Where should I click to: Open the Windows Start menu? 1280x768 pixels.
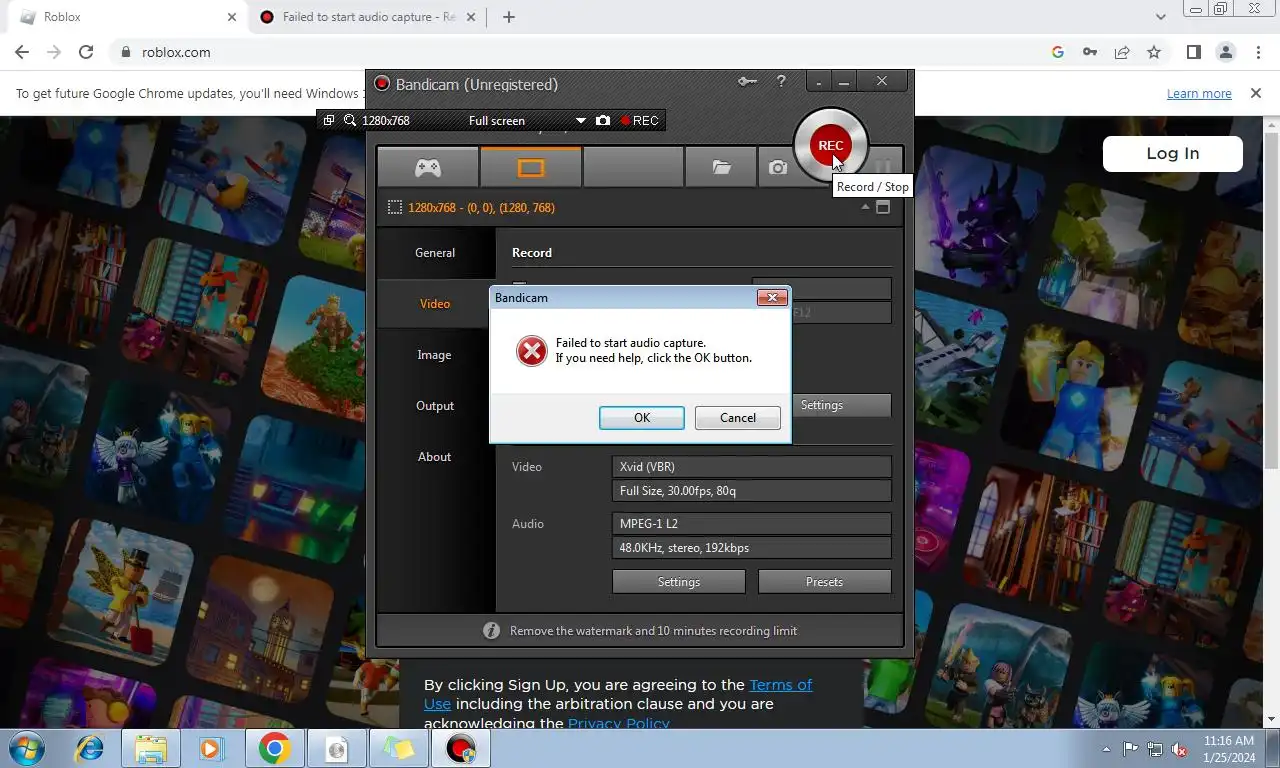coord(27,748)
